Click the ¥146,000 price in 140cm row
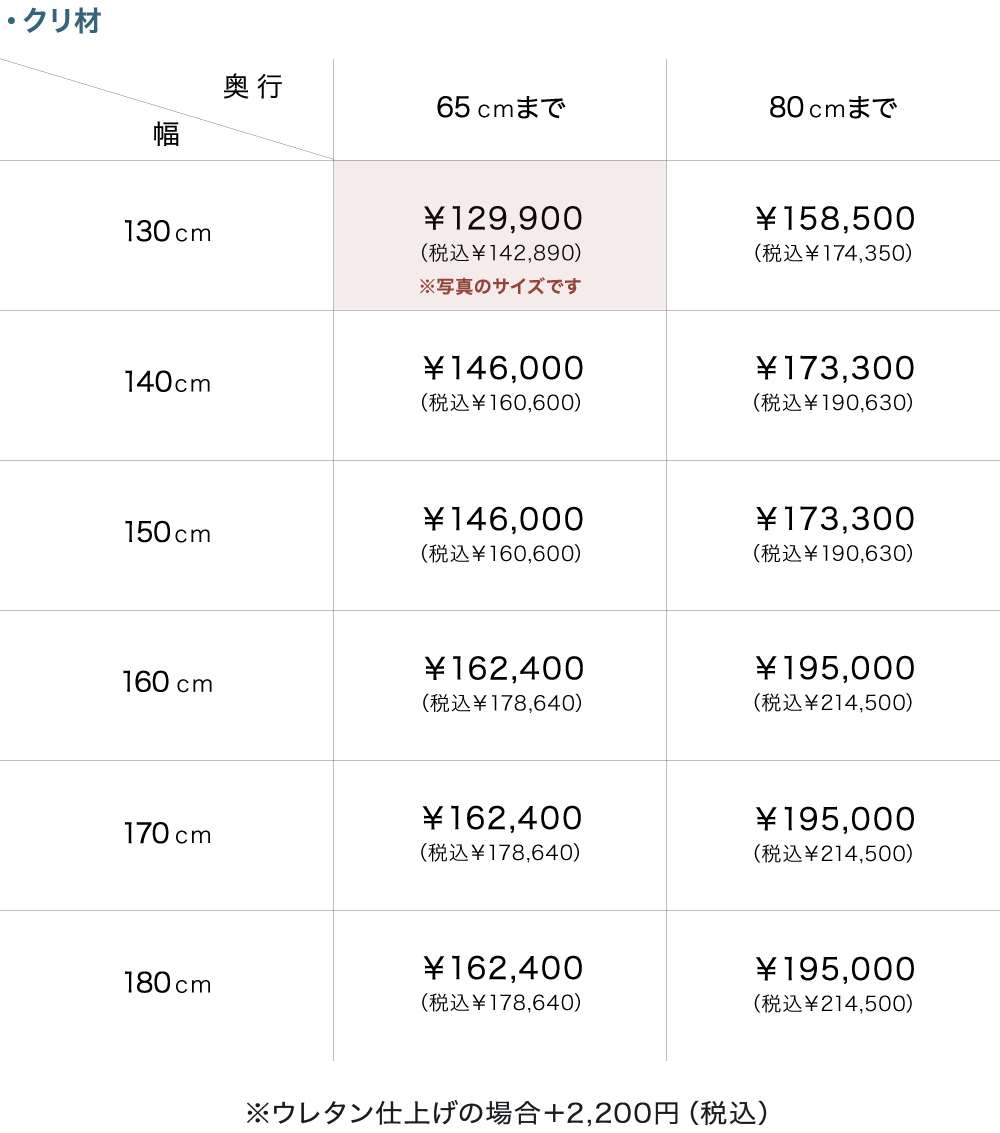The height and width of the screenshot is (1133, 1000). [500, 370]
